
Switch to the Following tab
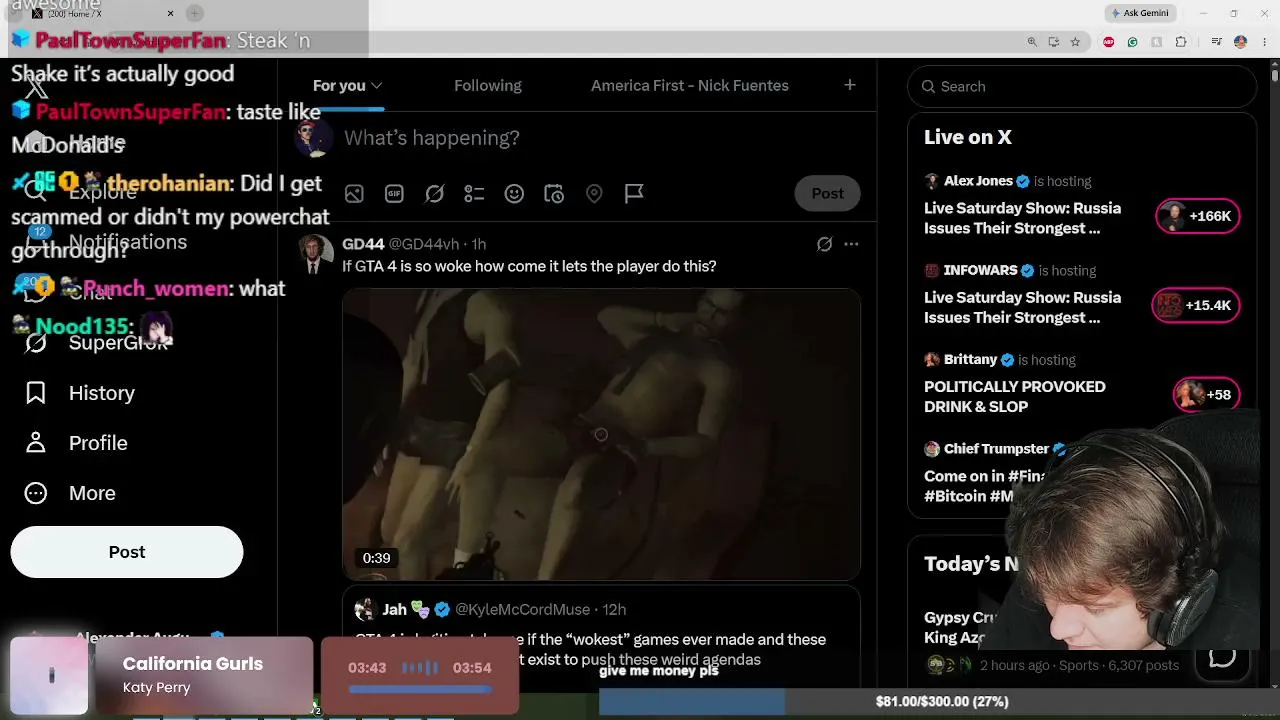point(488,86)
